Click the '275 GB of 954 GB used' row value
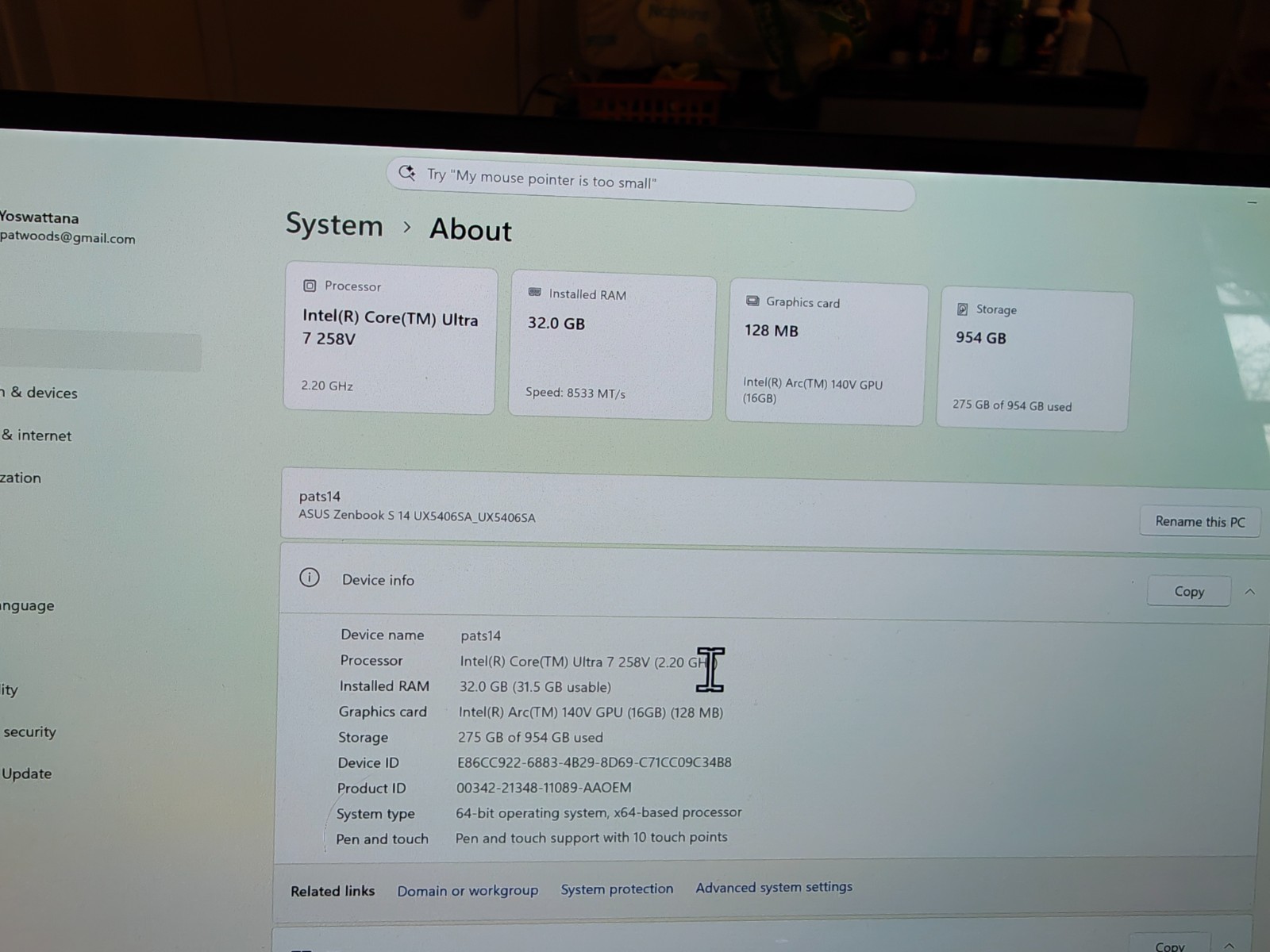Image resolution: width=1270 pixels, height=952 pixels. click(x=530, y=737)
